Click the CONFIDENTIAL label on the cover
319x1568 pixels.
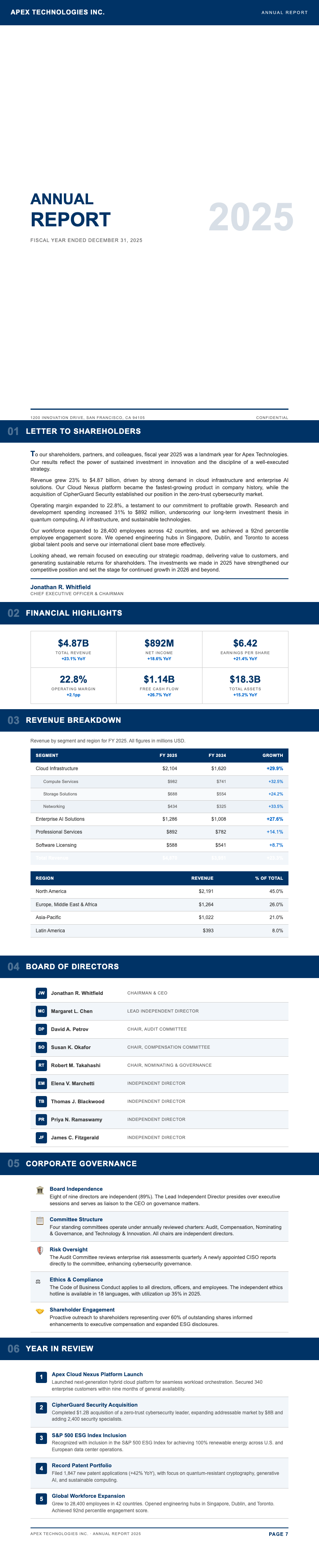click(x=272, y=417)
